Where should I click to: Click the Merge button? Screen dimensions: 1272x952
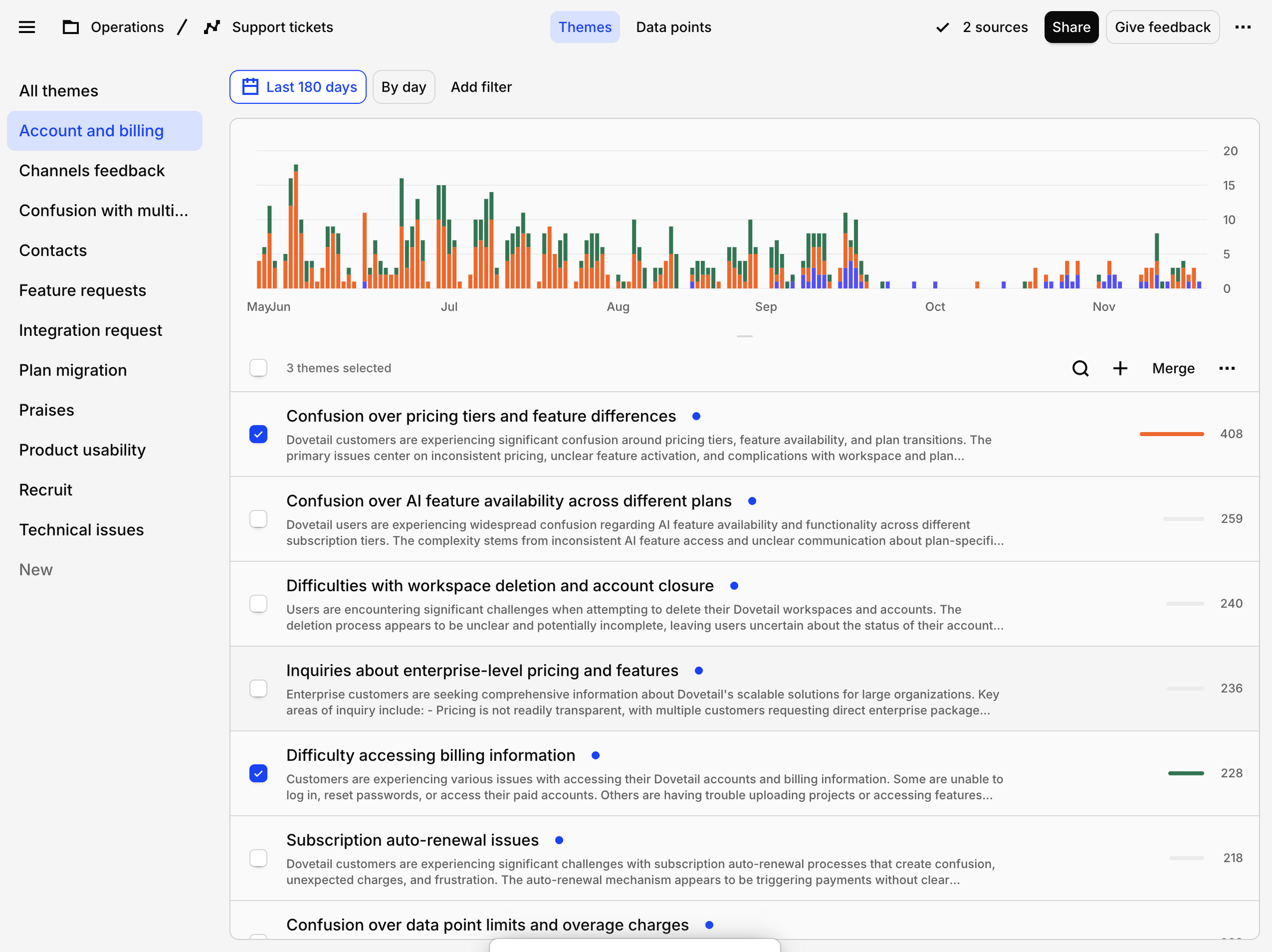point(1172,368)
